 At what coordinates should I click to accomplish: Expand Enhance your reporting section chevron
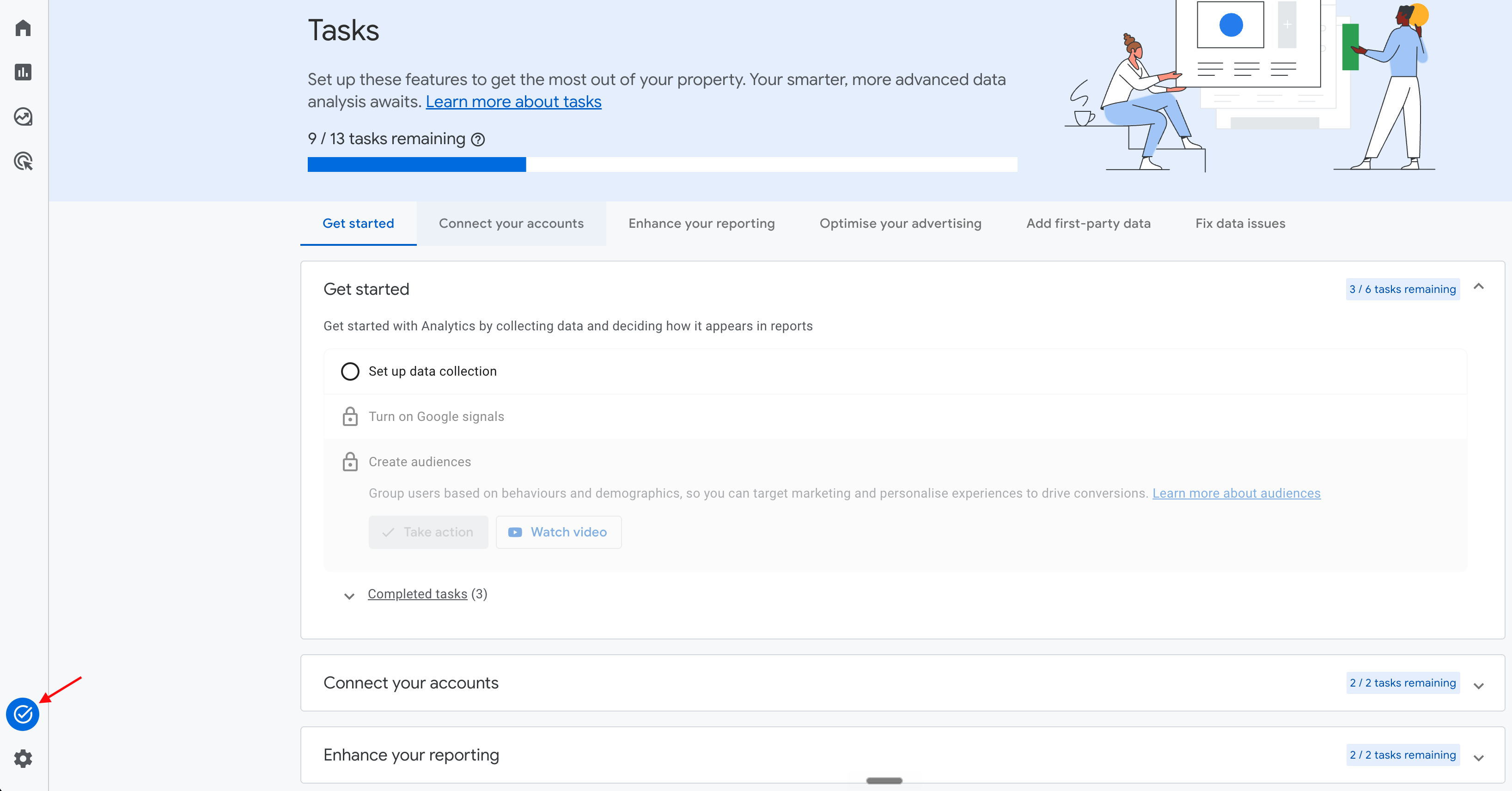1479,758
